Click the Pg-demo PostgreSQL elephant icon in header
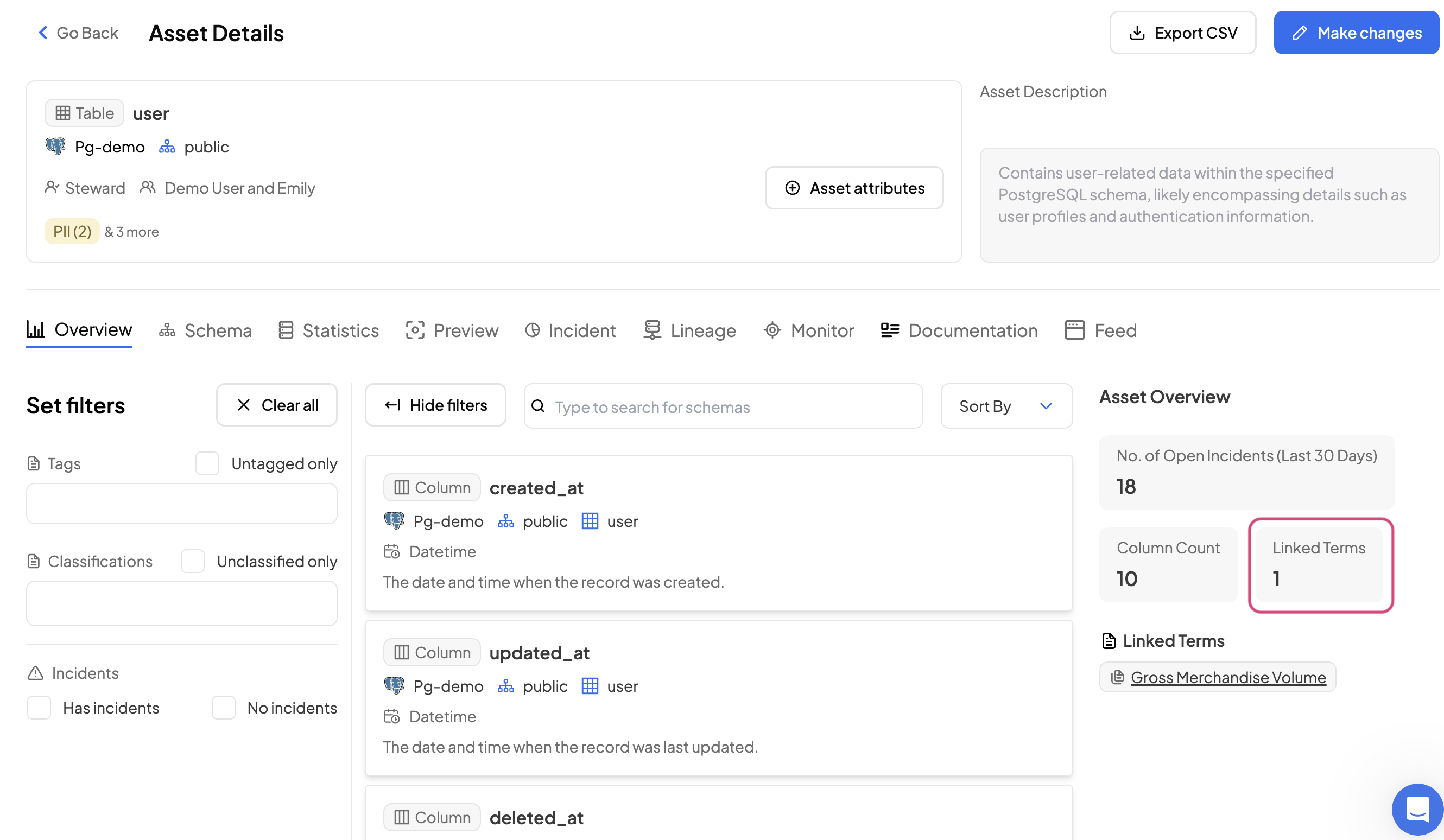 click(x=55, y=147)
